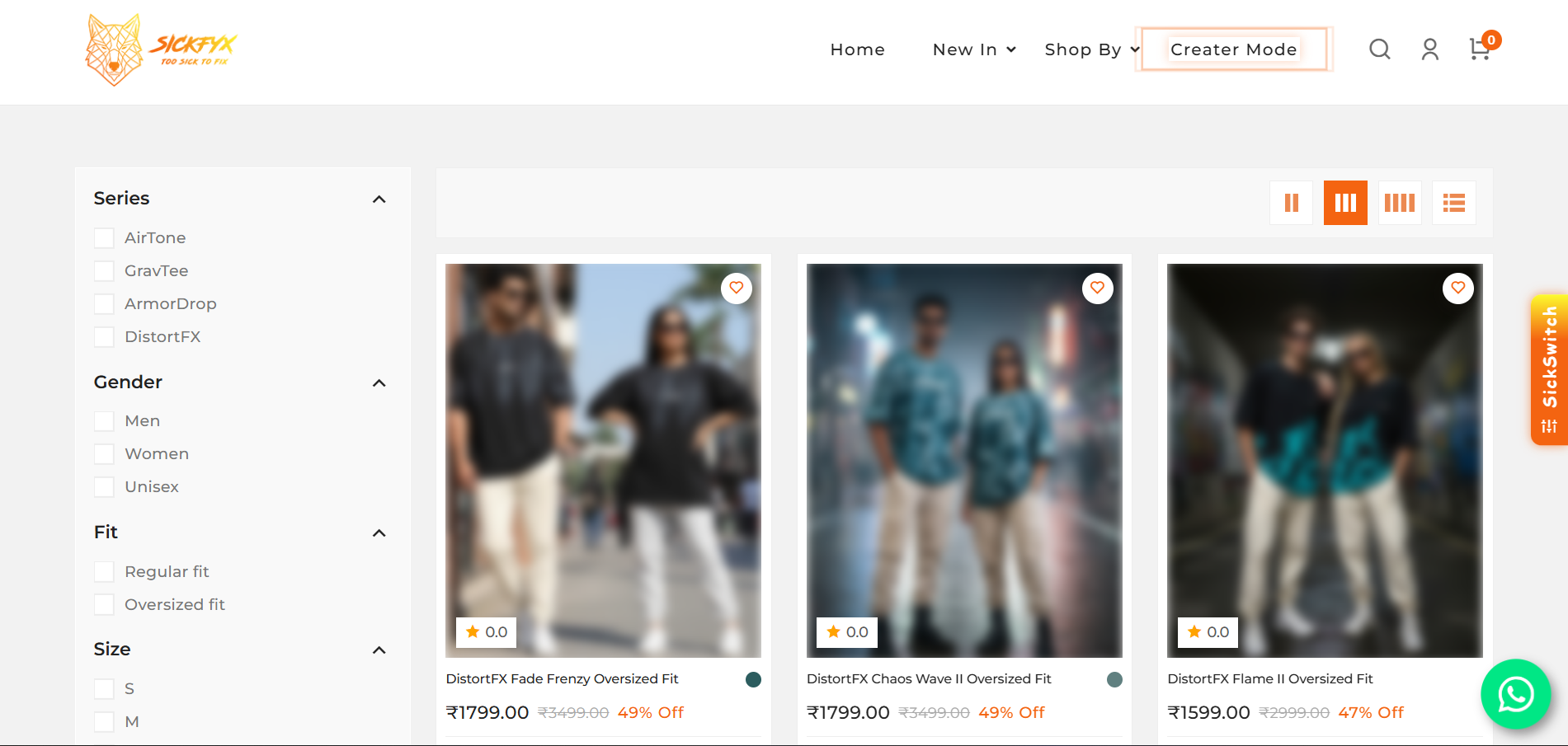Open the shopping cart icon
The height and width of the screenshot is (746, 1568).
coord(1480,49)
